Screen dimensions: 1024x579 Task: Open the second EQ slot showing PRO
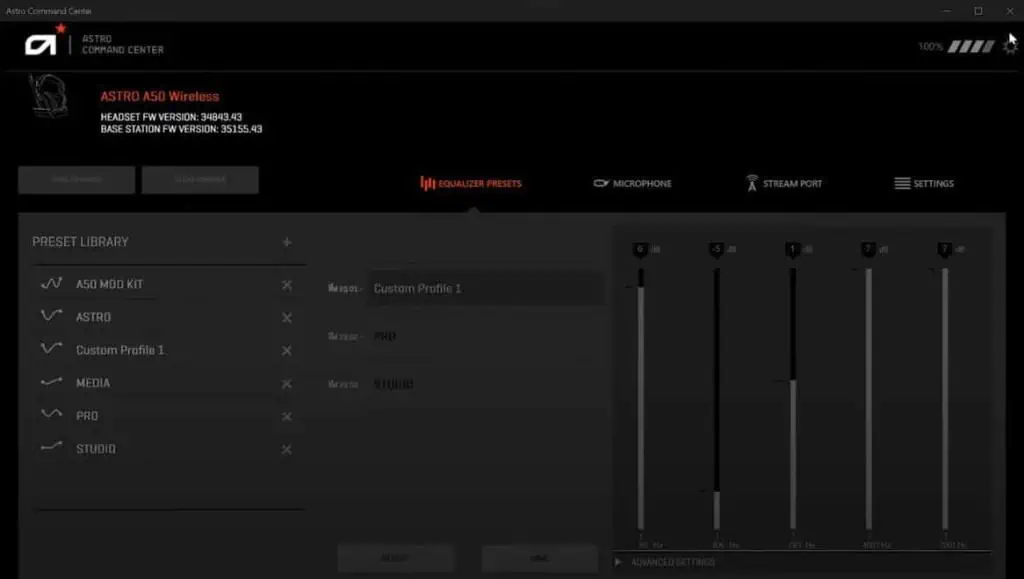[x=485, y=336]
